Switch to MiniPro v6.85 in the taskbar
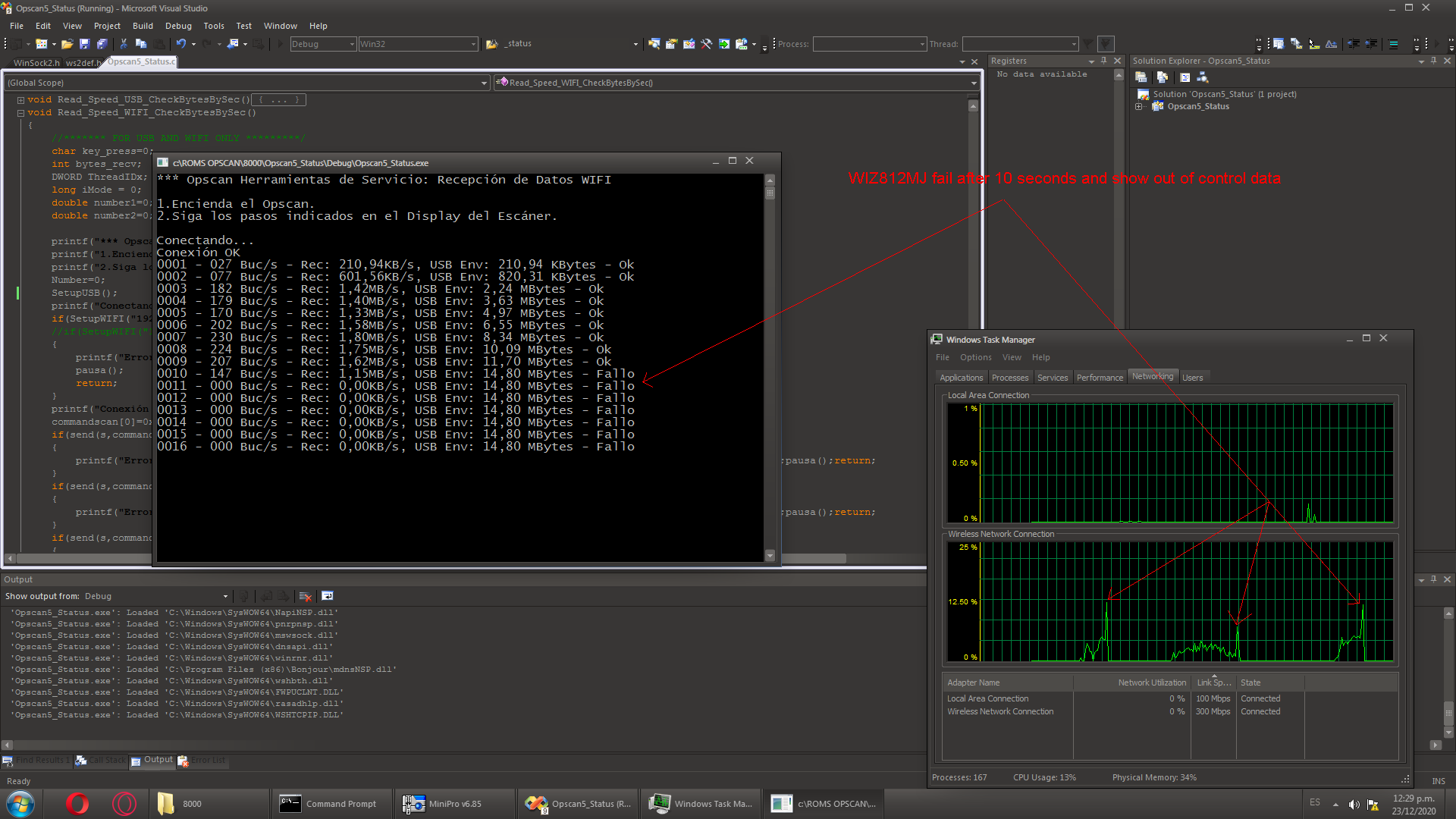 [x=455, y=804]
